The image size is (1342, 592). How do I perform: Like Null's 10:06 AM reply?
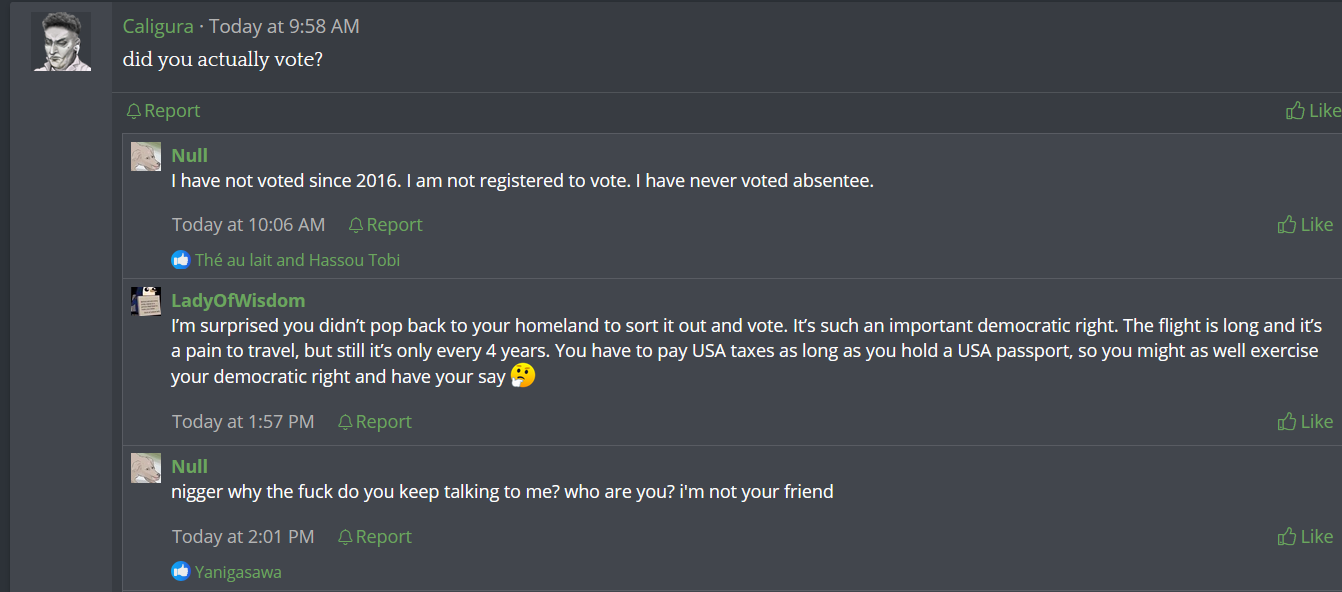[1305, 225]
